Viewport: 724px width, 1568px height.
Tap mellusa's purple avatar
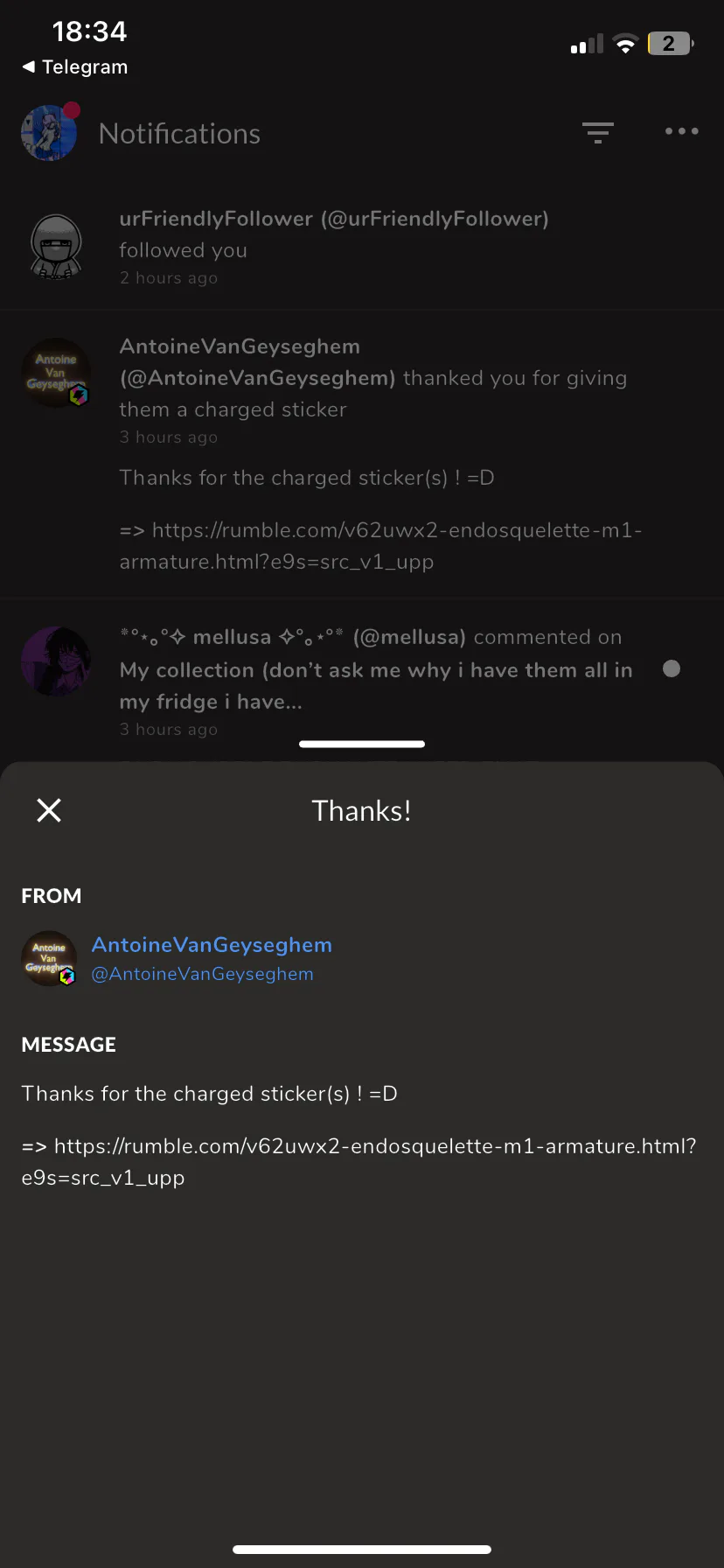click(56, 661)
